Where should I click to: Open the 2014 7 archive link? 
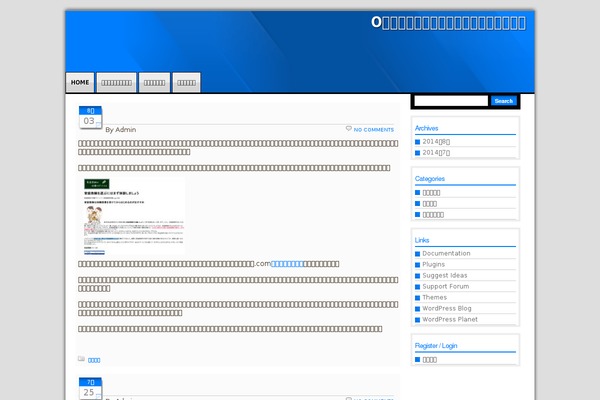tap(436, 153)
